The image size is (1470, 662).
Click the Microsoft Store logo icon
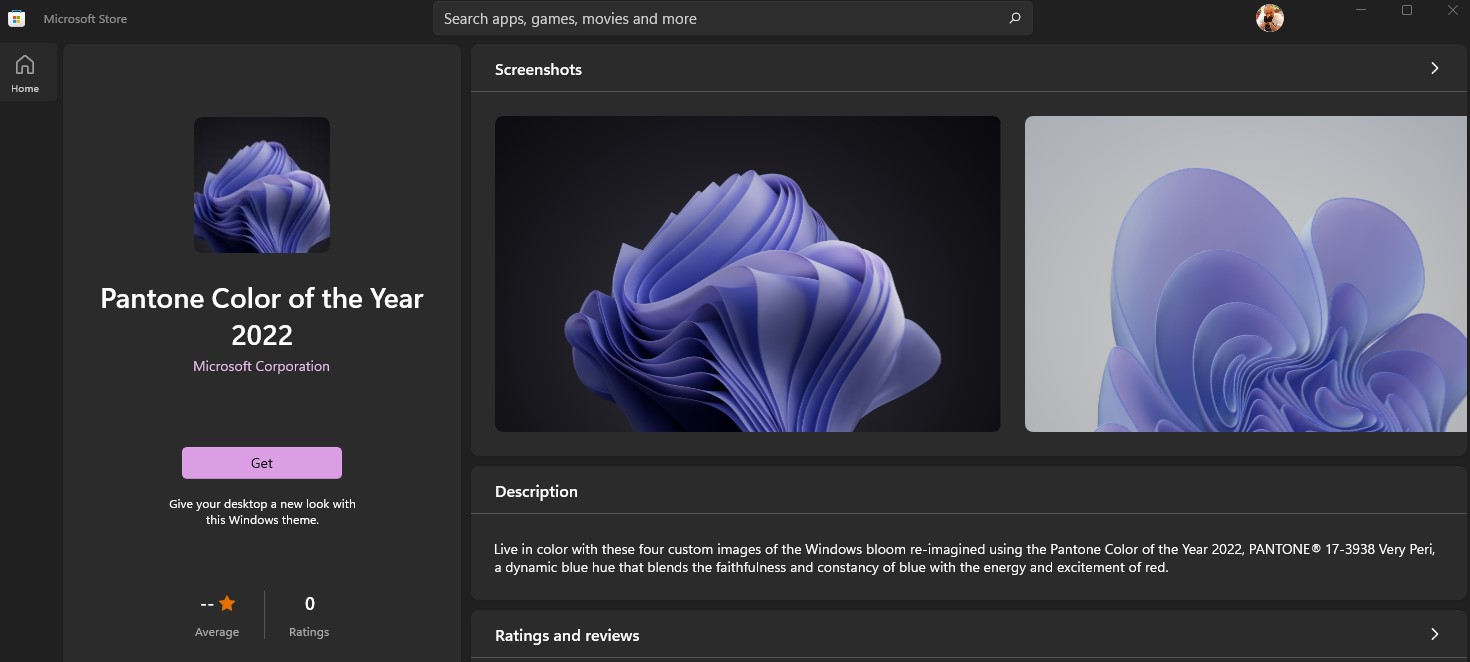(17, 18)
